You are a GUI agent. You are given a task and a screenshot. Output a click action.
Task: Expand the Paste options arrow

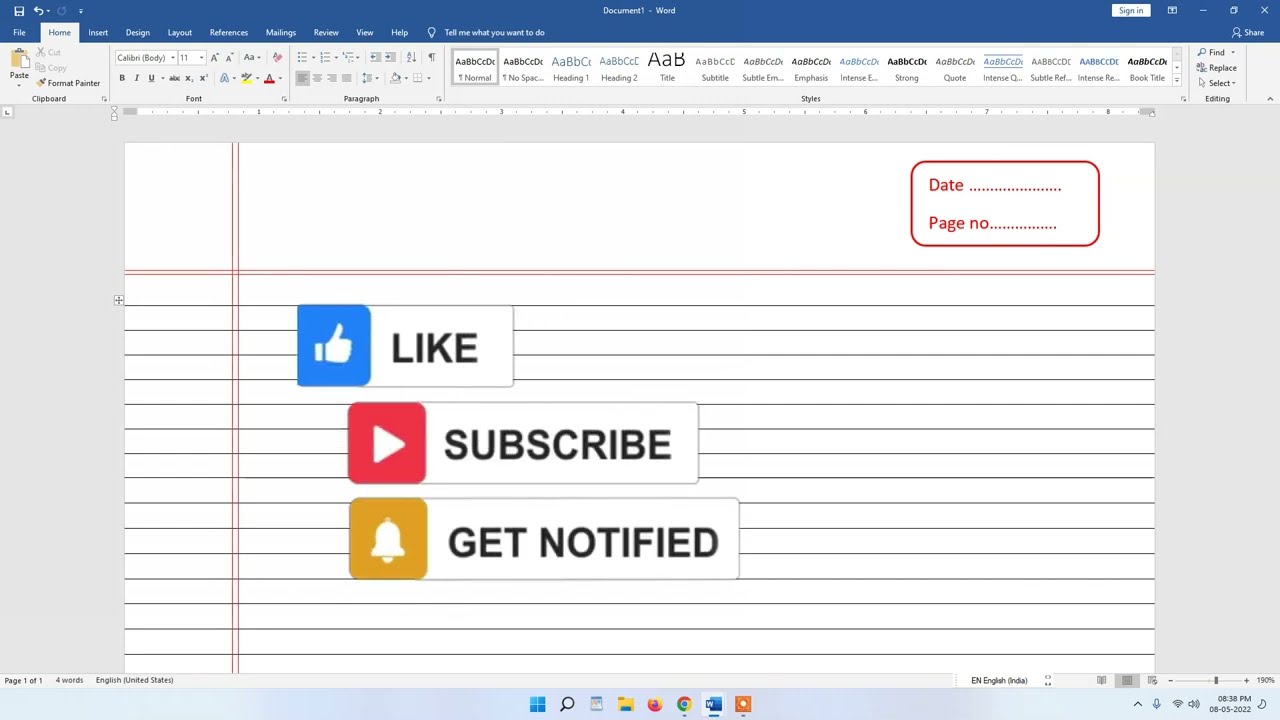pos(19,85)
